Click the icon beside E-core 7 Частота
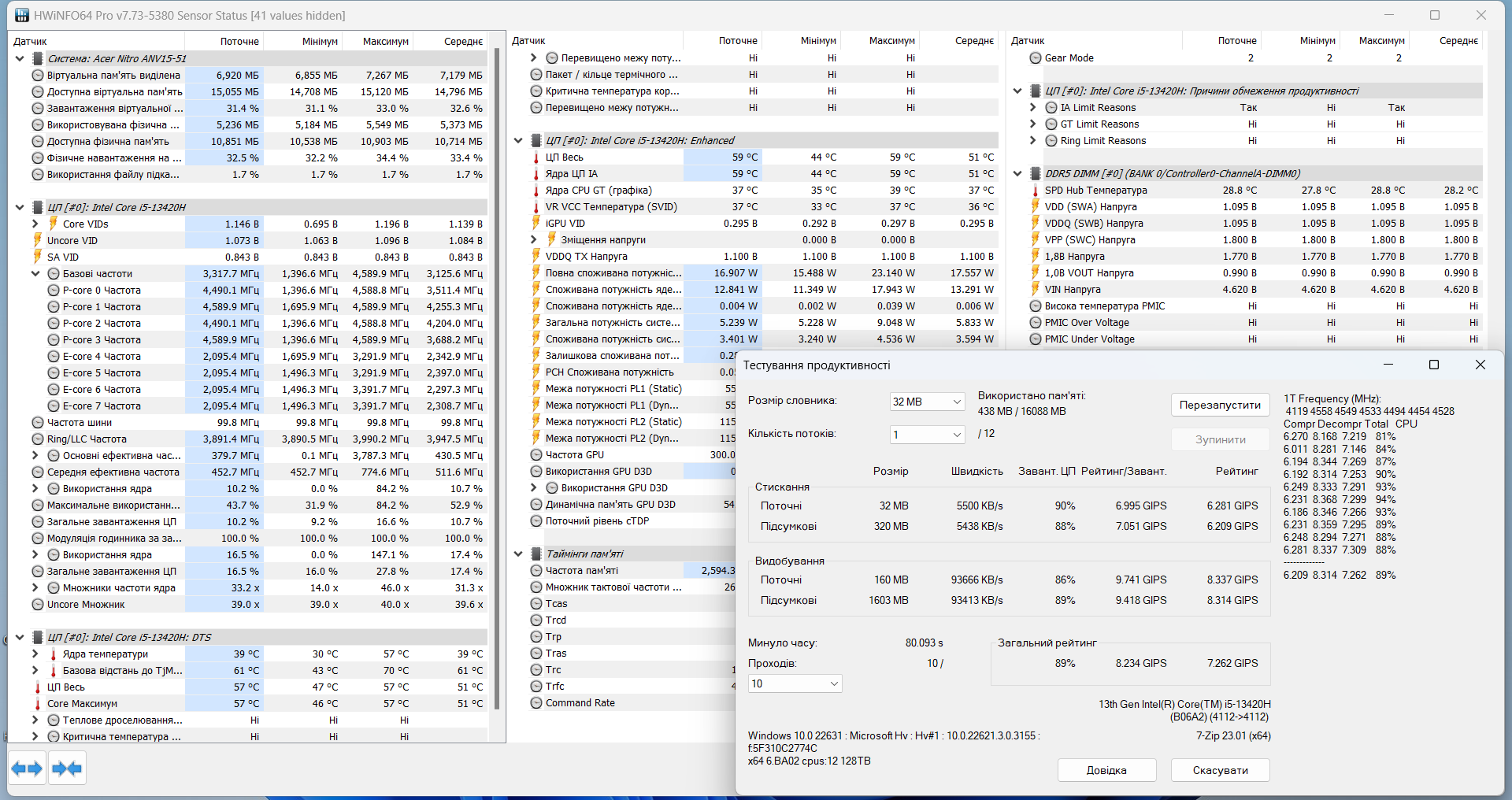 54,406
